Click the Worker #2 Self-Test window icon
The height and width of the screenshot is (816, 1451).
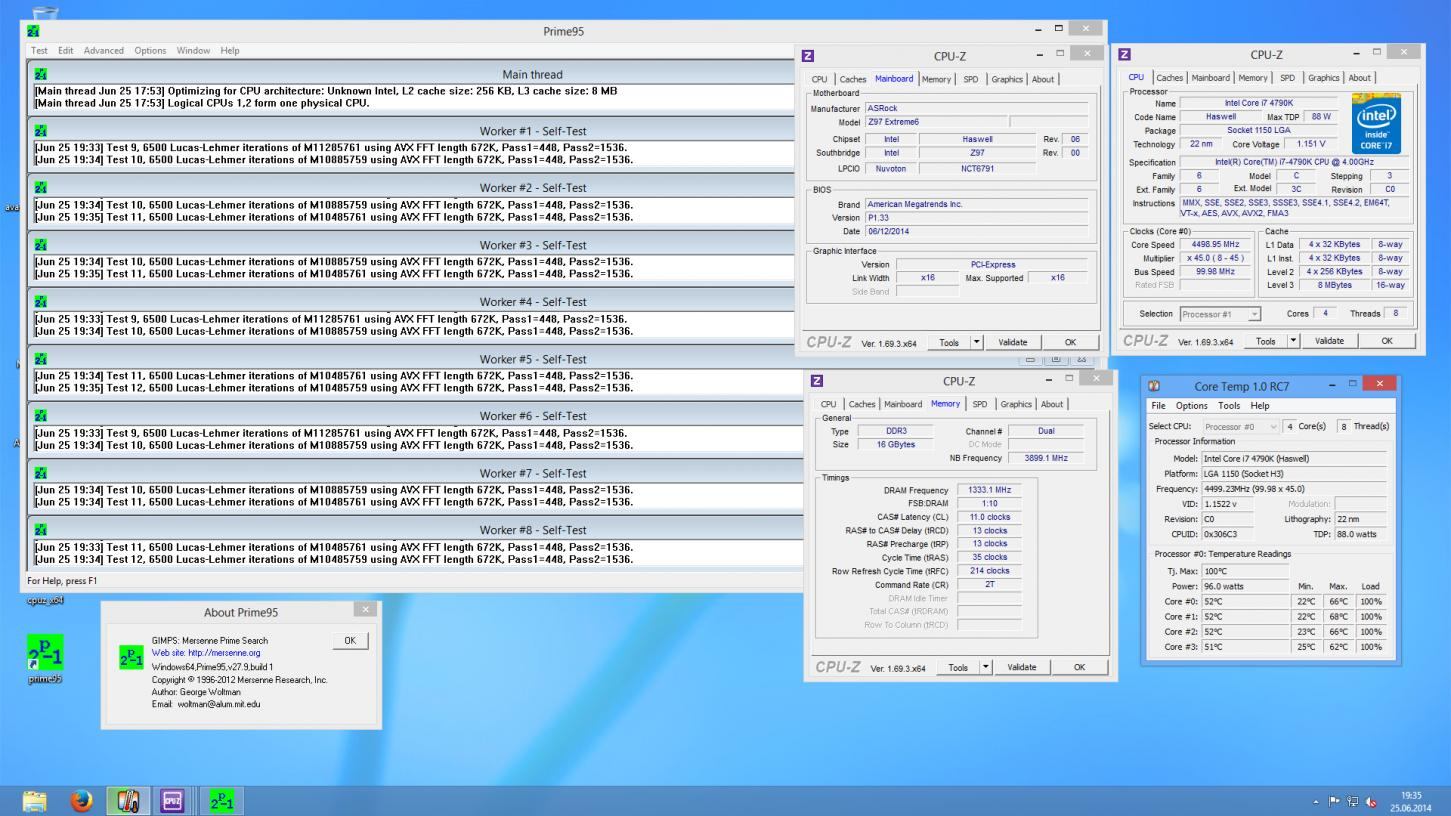tap(40, 188)
